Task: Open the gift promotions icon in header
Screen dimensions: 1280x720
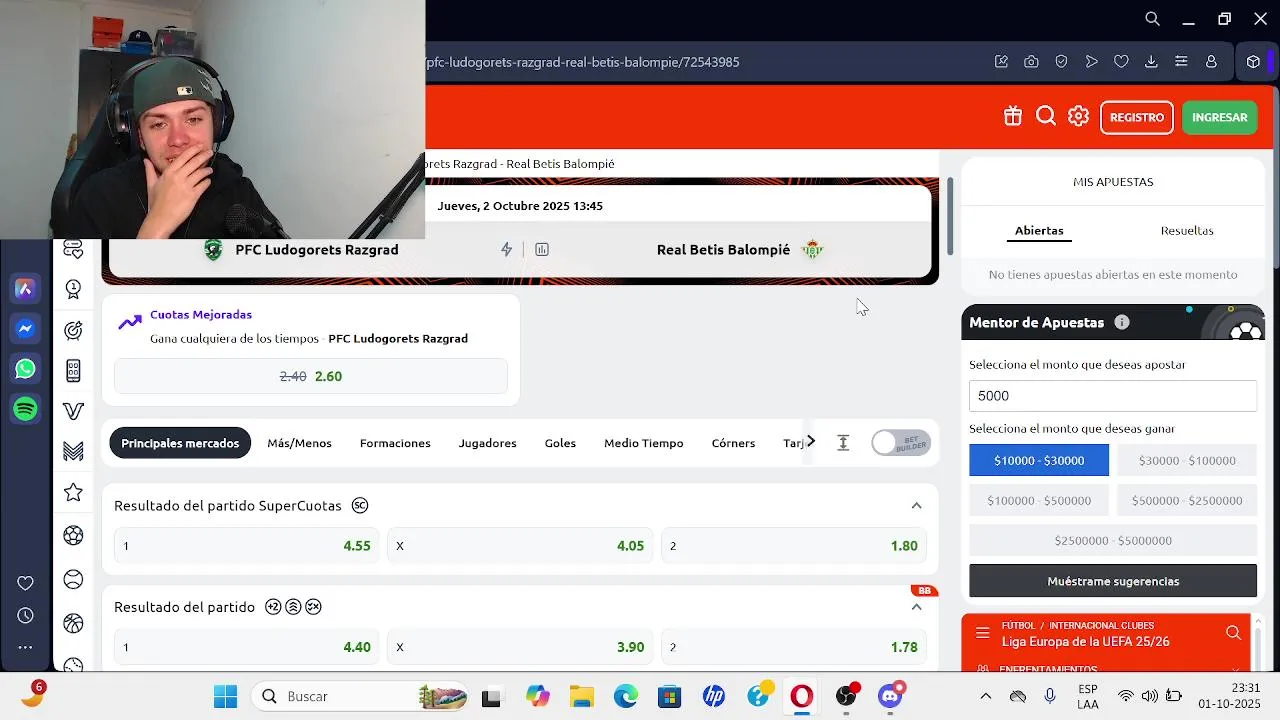Action: pyautogui.click(x=1013, y=117)
